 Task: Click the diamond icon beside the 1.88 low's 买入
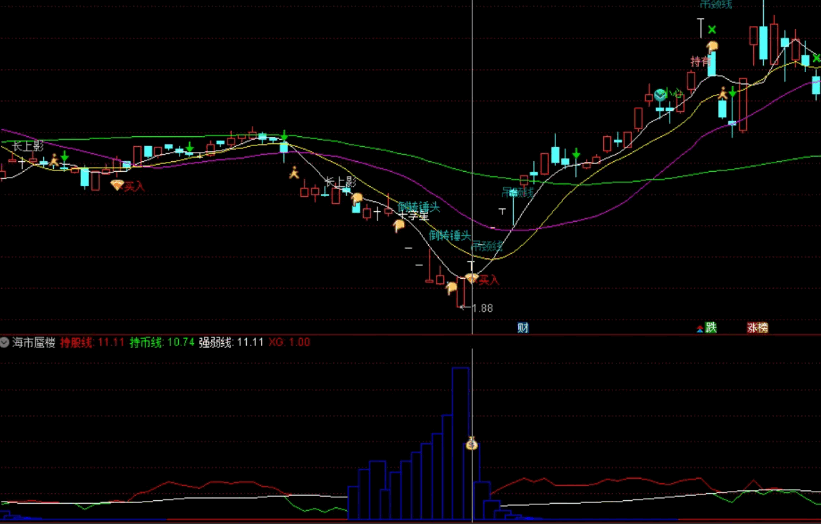[x=472, y=278]
